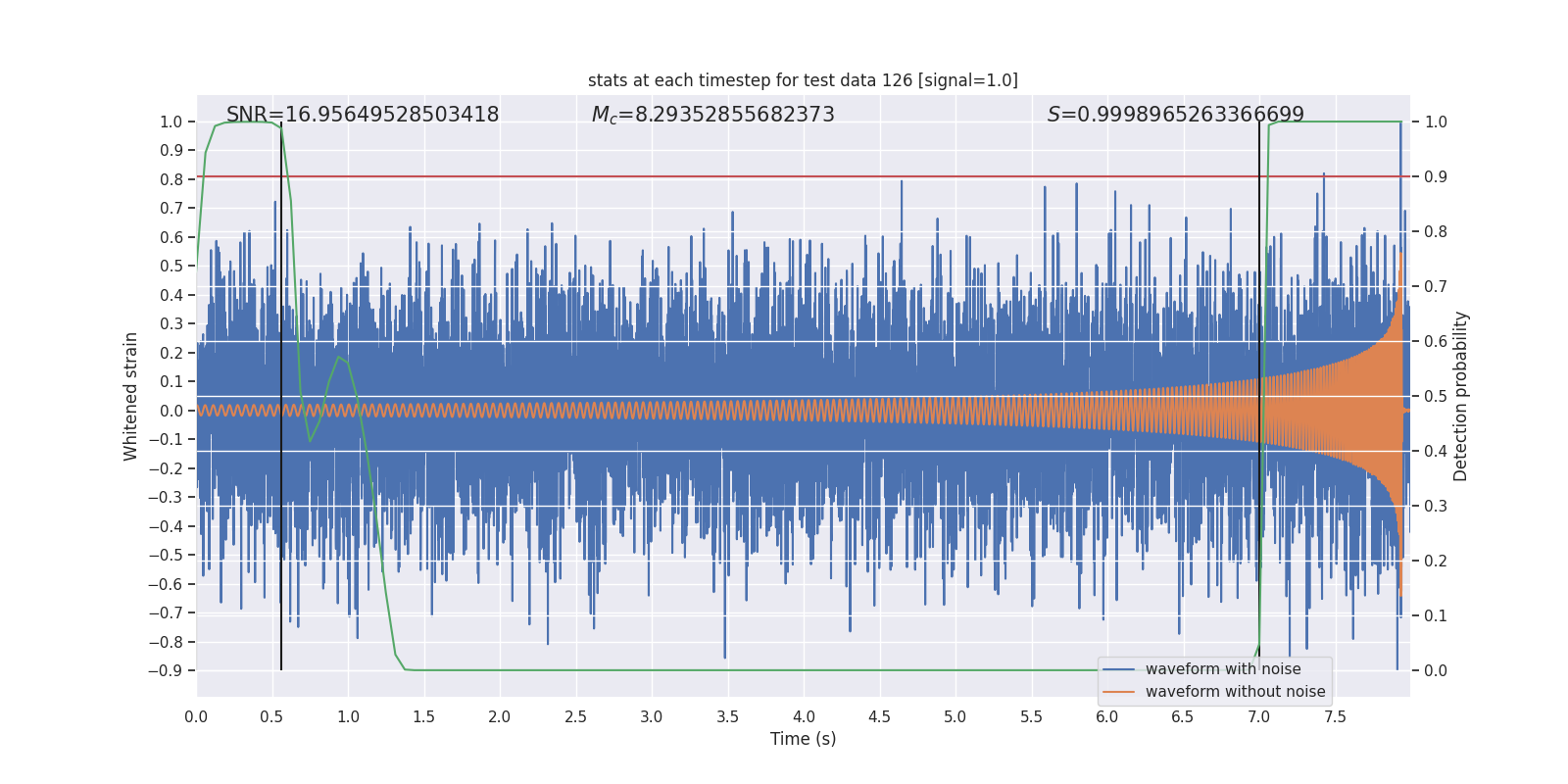The height and width of the screenshot is (784, 1568).
Task: Select the Mc=8.29352855682373 annotation
Action: coord(712,115)
